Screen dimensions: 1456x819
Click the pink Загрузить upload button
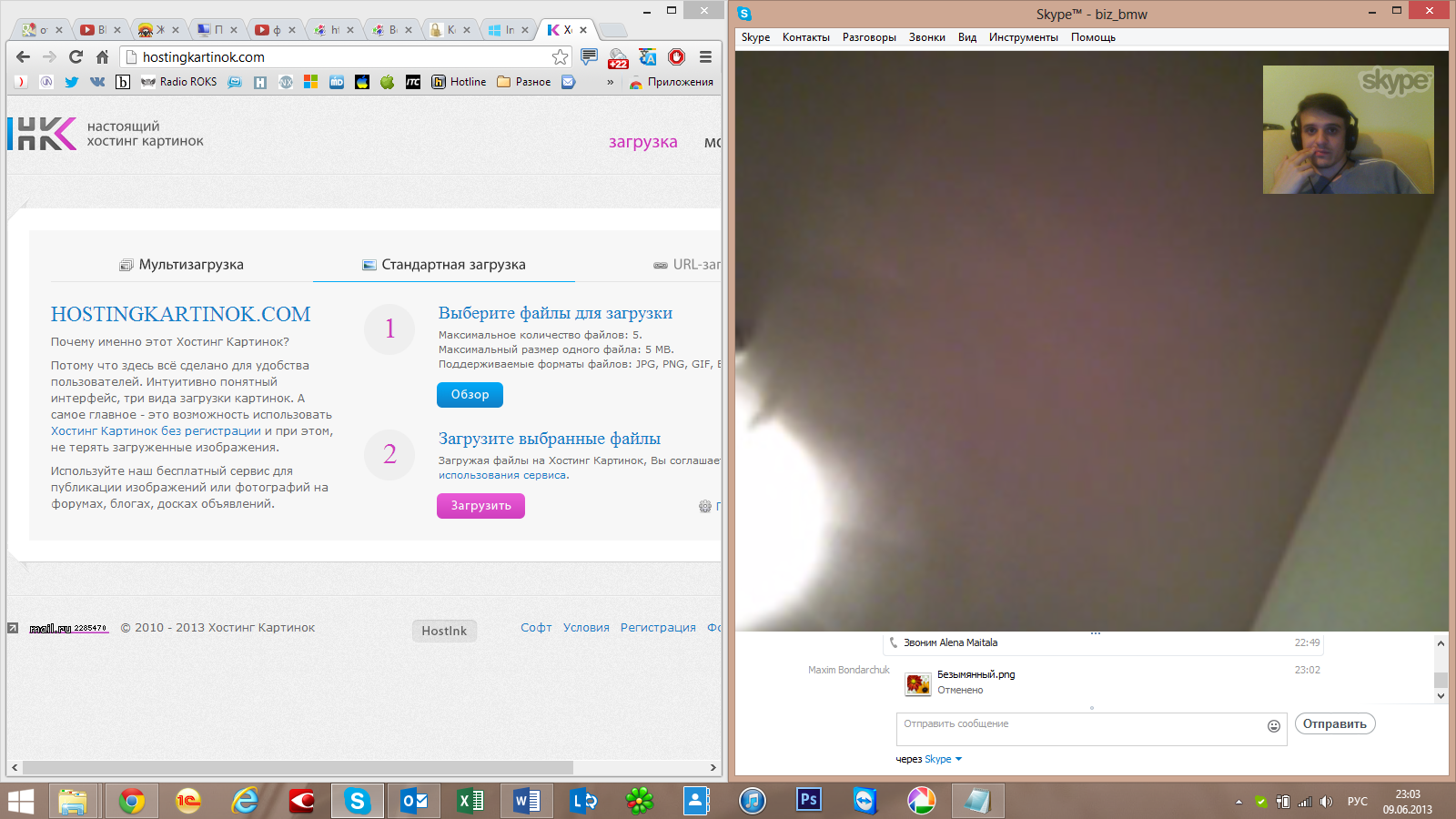(x=480, y=505)
